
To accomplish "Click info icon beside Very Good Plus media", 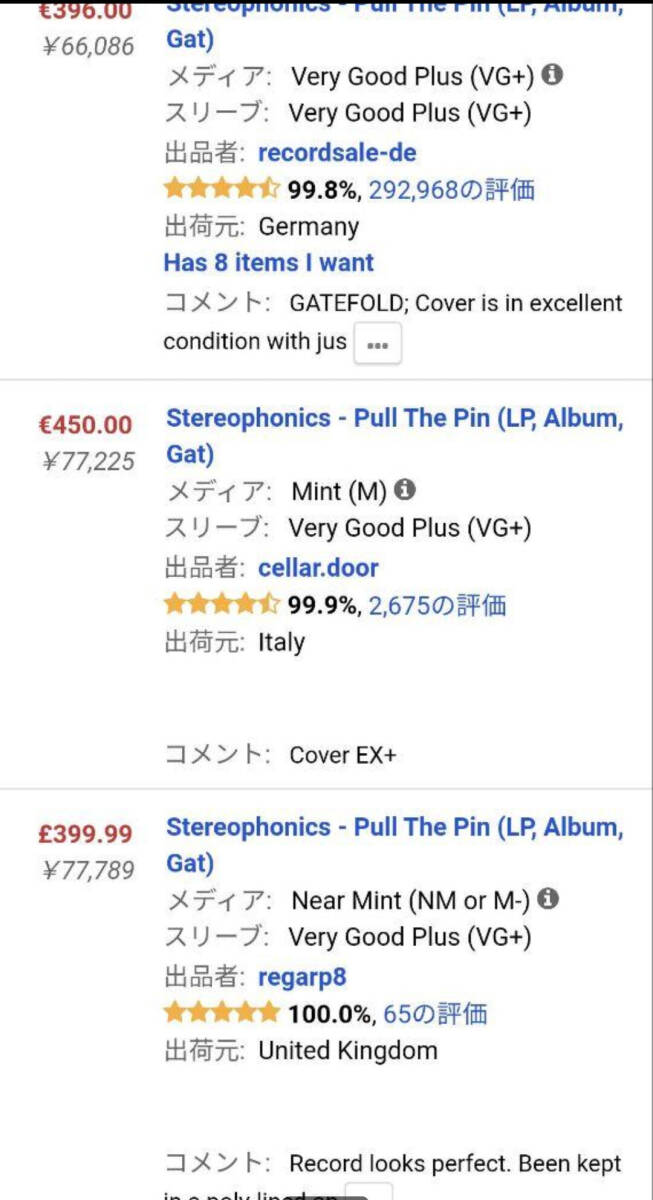I will pos(552,74).
